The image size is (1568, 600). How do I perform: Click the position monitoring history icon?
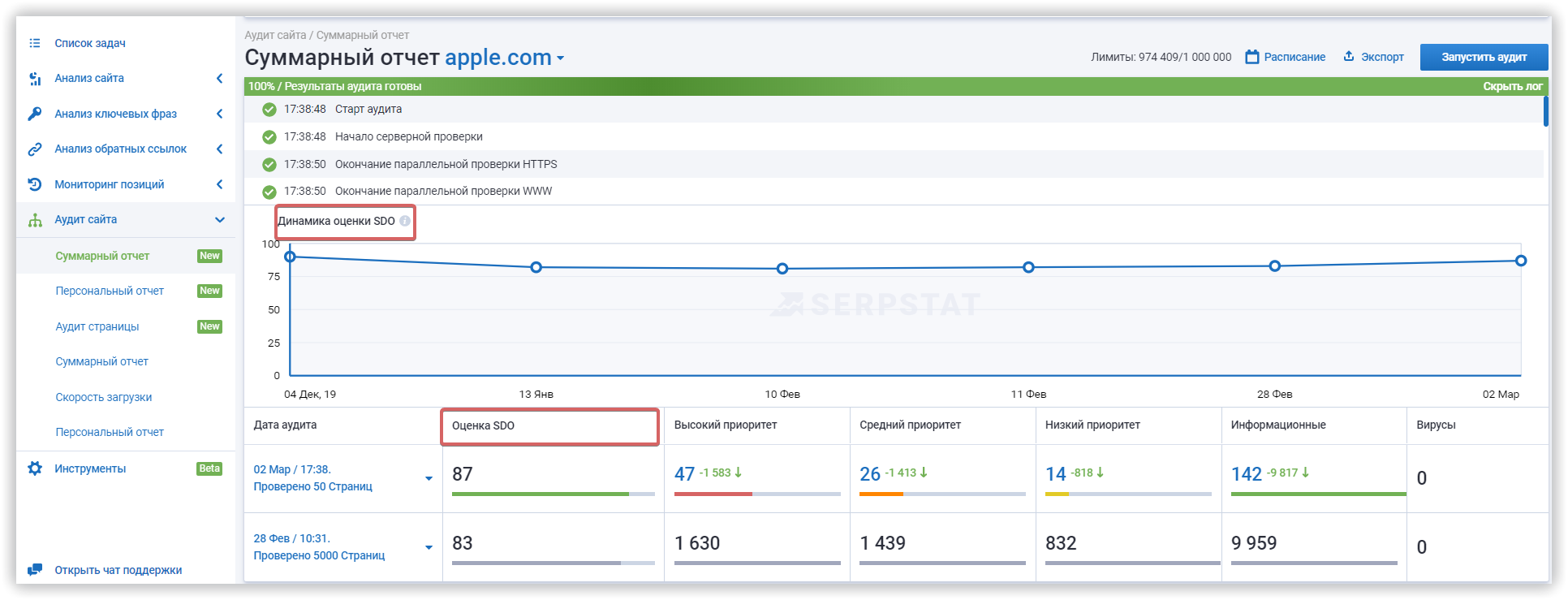[35, 184]
